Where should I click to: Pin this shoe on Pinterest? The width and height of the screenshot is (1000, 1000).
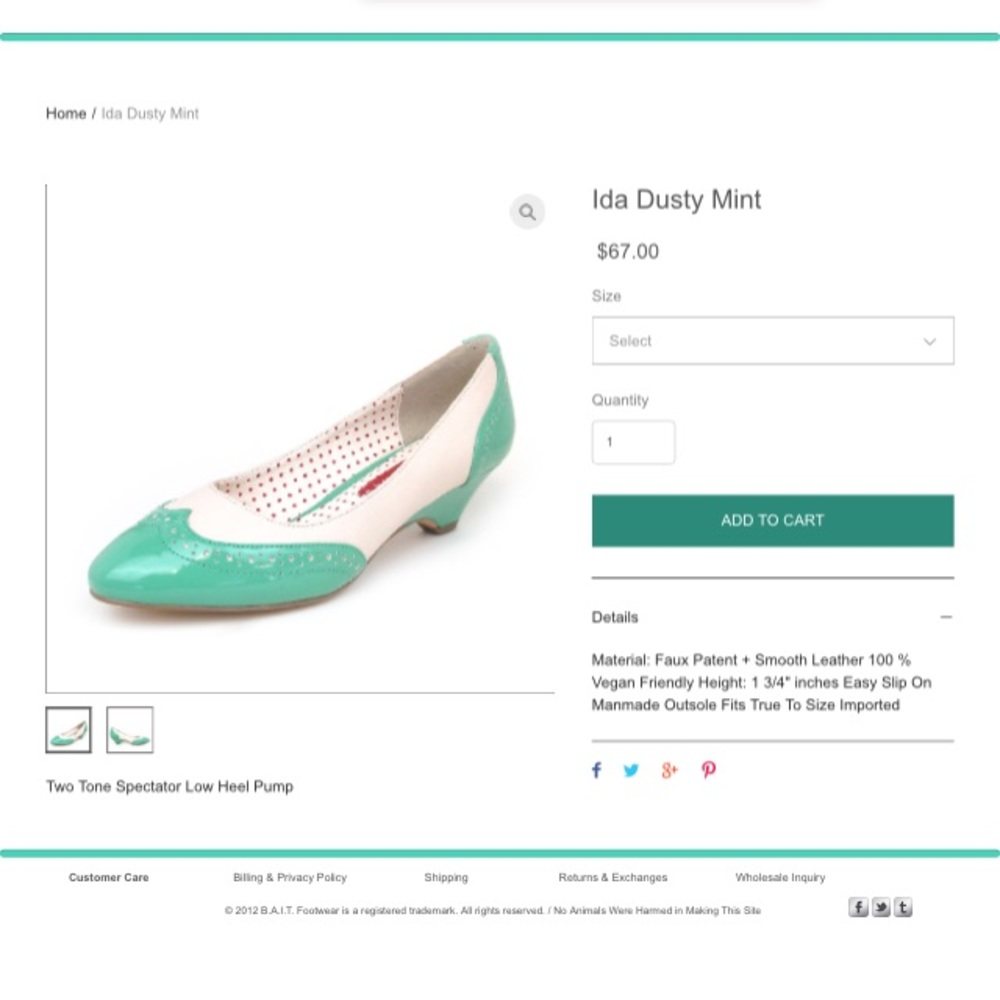coord(708,770)
